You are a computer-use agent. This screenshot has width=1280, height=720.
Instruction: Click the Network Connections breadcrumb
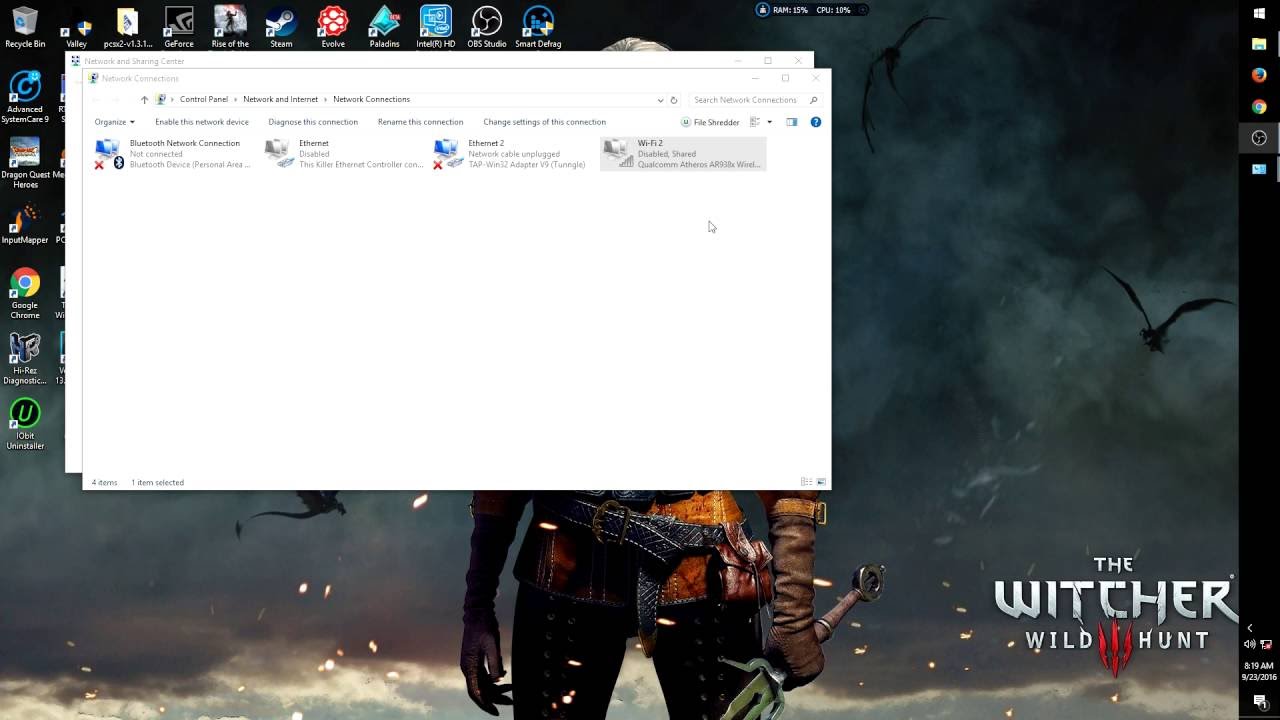pyautogui.click(x=371, y=99)
